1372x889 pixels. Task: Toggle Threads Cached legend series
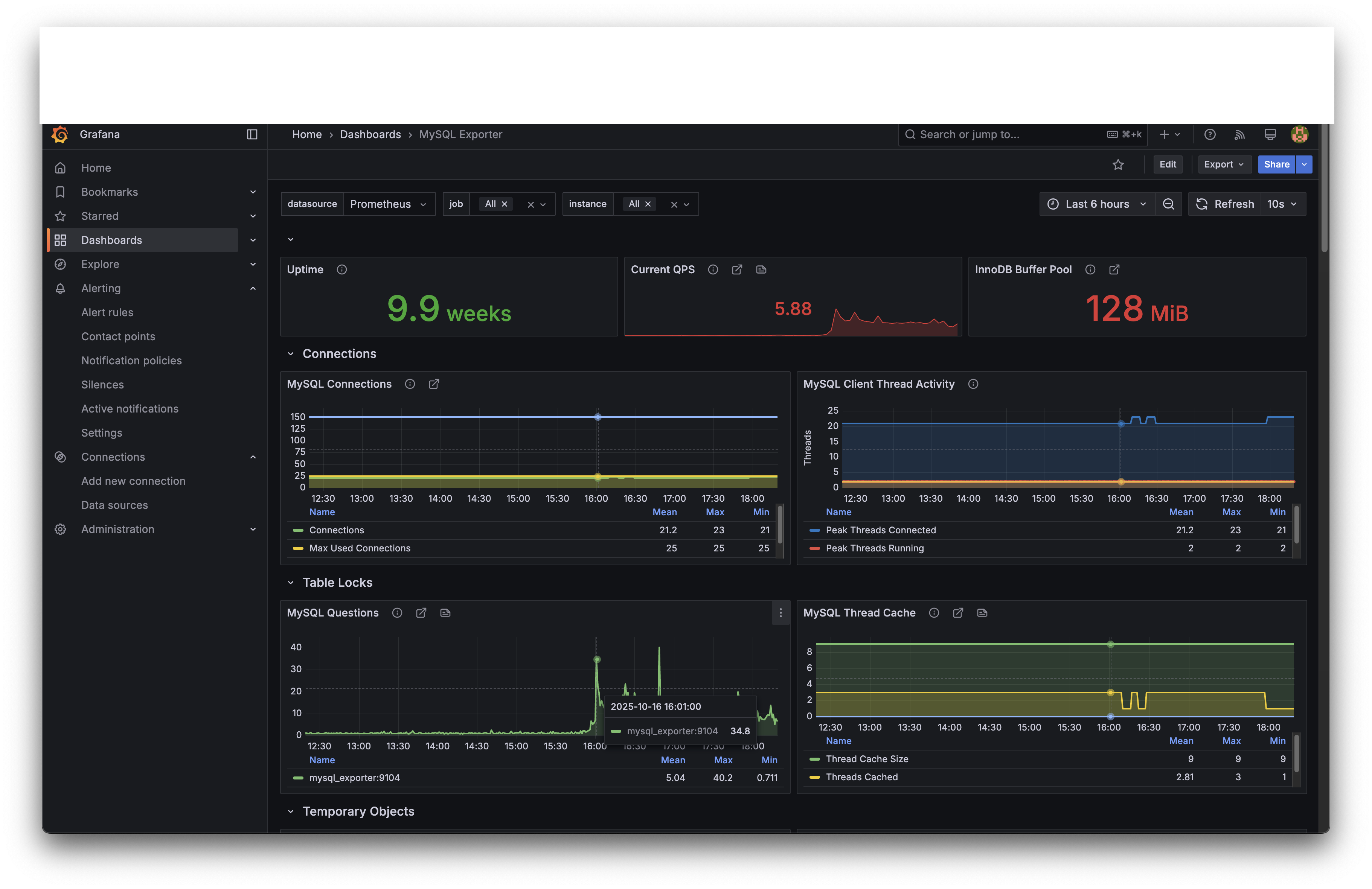coord(861,776)
